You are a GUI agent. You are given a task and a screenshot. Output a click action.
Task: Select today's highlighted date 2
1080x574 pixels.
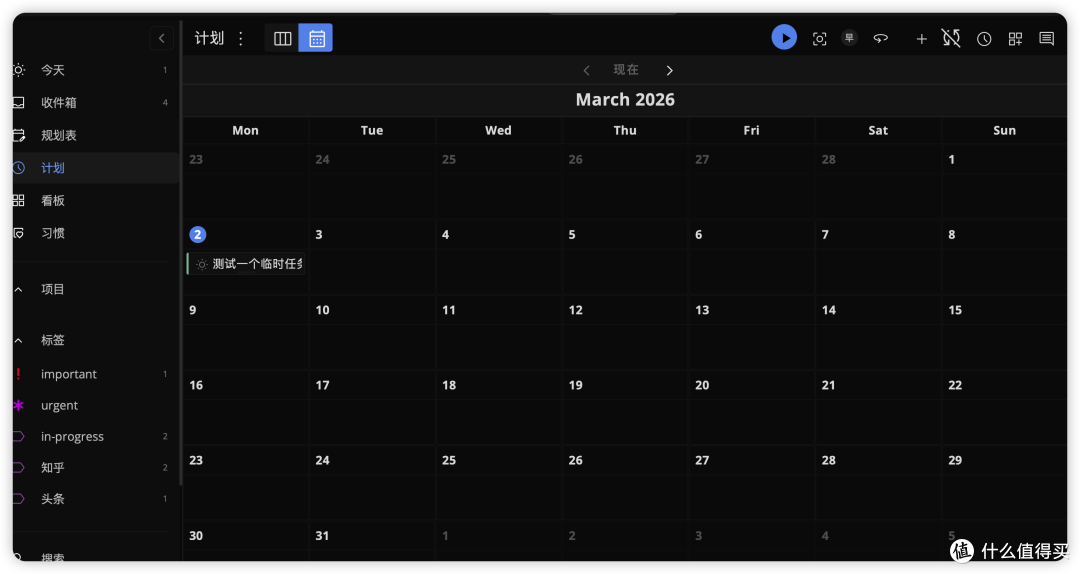tap(198, 234)
